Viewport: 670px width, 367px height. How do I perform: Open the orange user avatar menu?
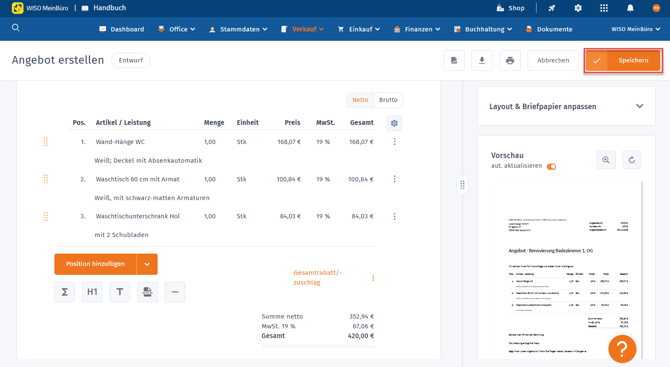coord(656,8)
